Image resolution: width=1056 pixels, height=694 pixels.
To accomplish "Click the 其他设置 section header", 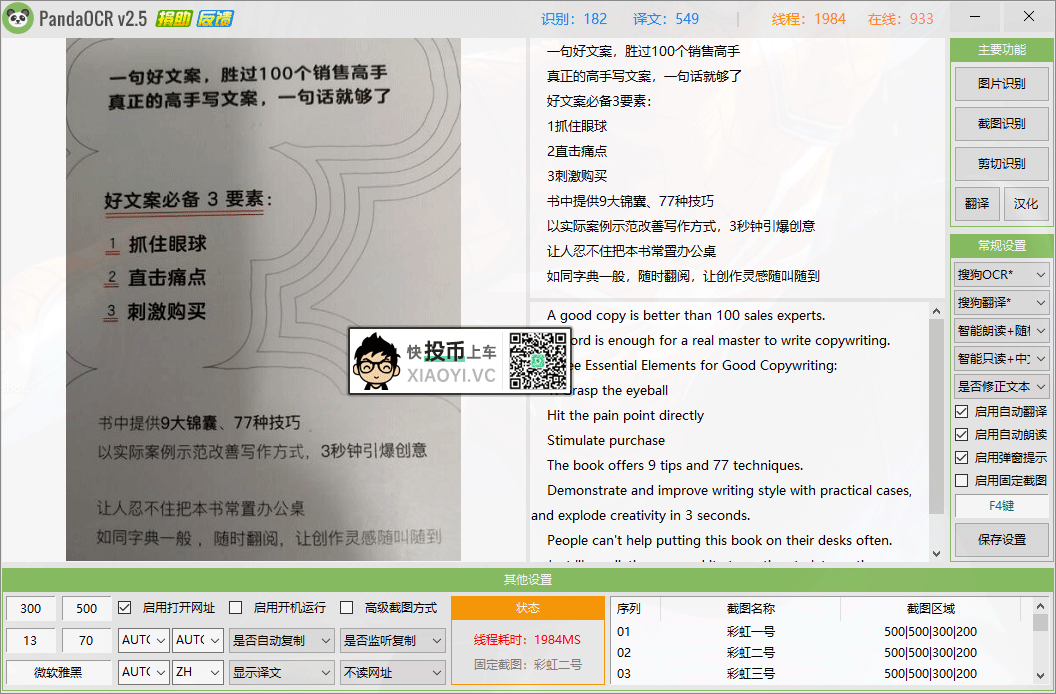I will pyautogui.click(x=528, y=579).
